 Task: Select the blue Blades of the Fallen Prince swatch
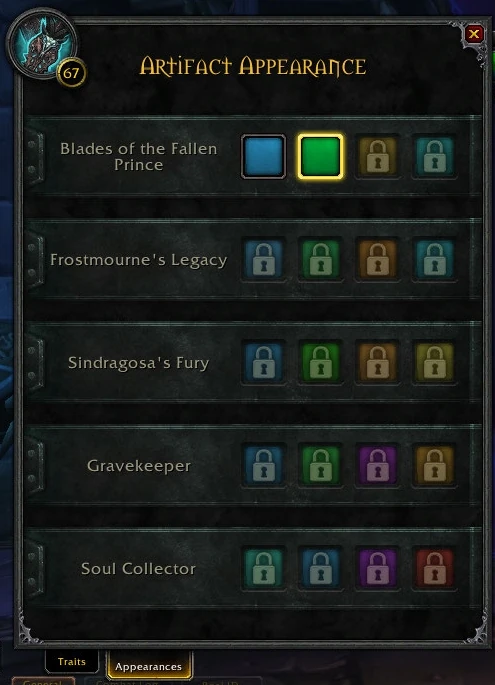click(263, 156)
